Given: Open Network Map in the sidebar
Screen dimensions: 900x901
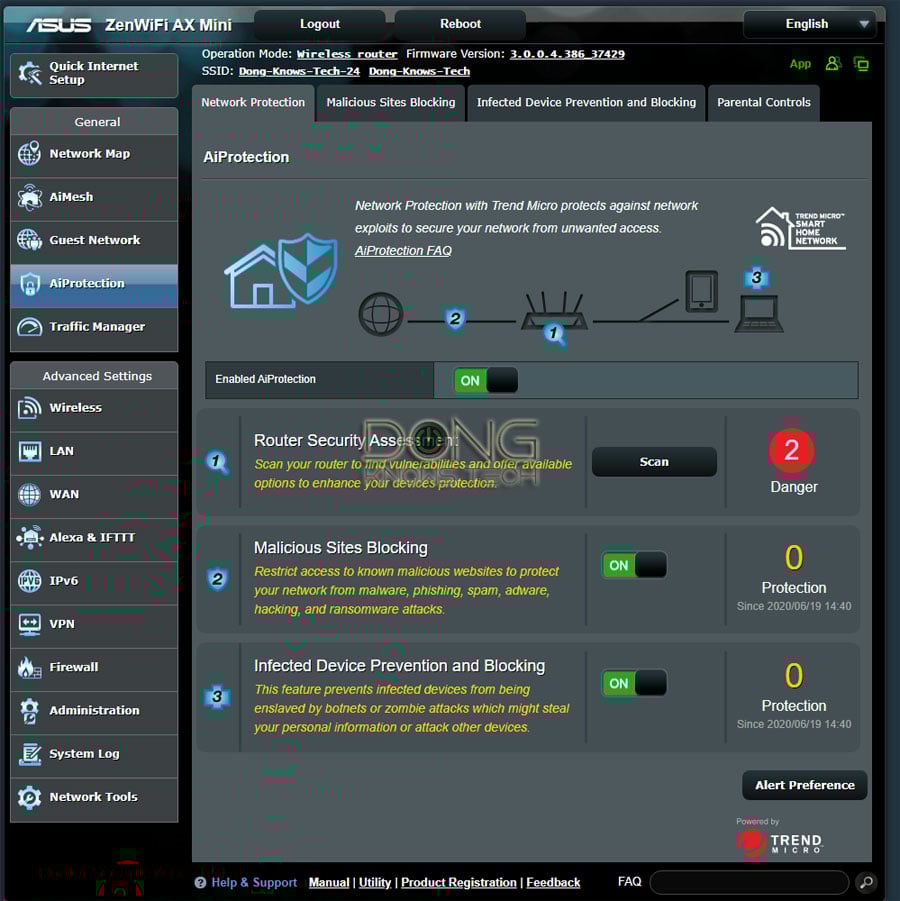Looking at the screenshot, I should [94, 154].
